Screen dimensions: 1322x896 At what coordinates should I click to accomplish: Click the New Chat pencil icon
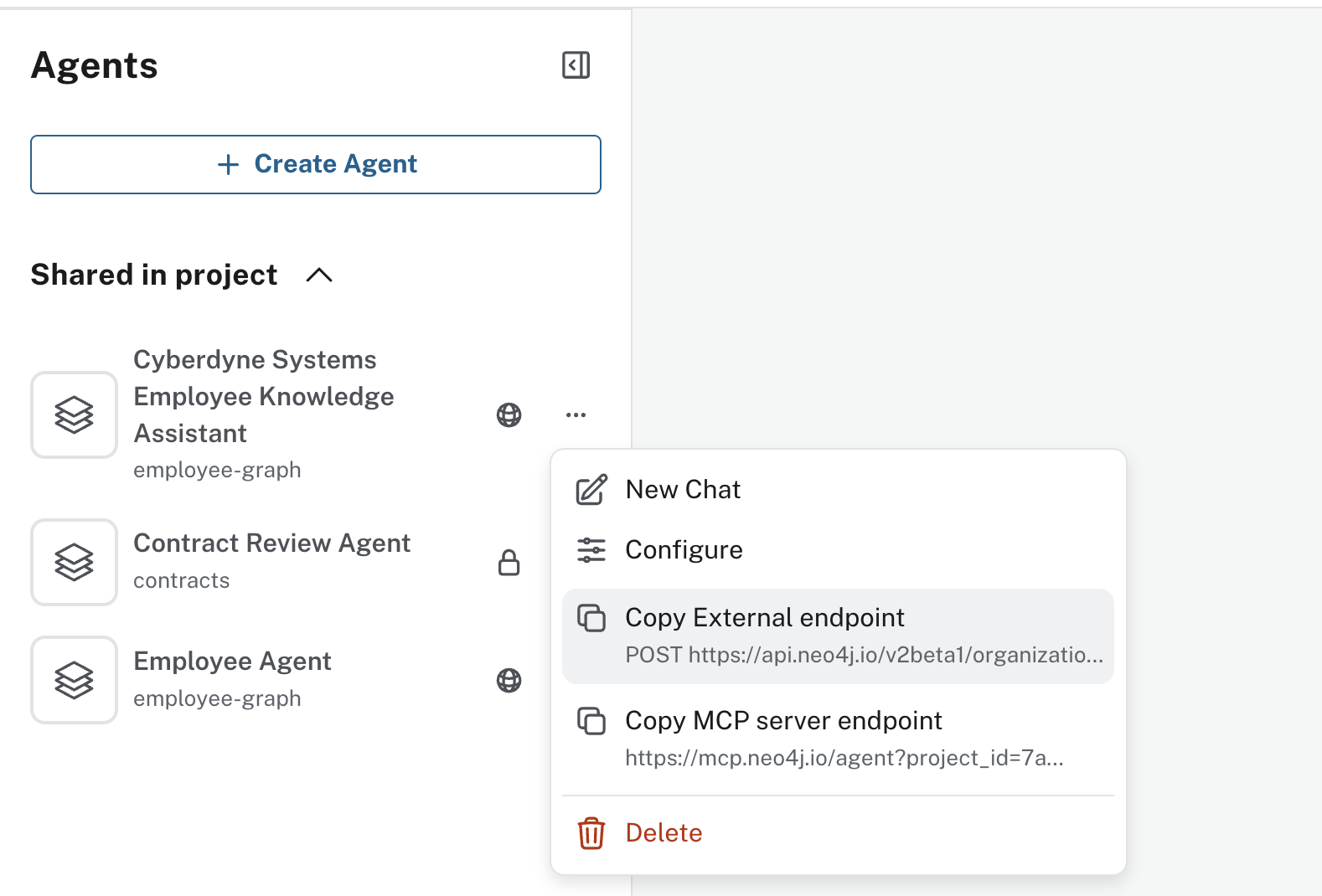tap(591, 490)
